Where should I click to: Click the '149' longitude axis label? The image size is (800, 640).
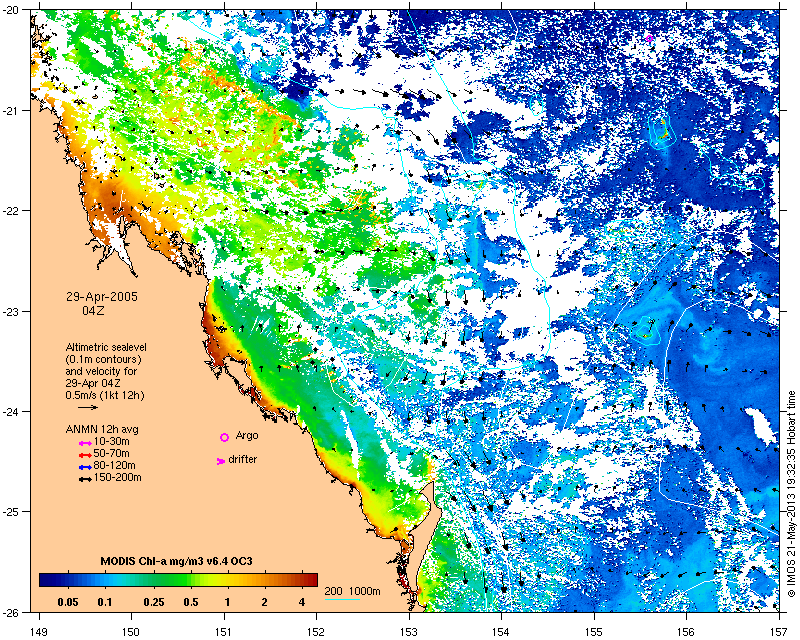click(39, 632)
